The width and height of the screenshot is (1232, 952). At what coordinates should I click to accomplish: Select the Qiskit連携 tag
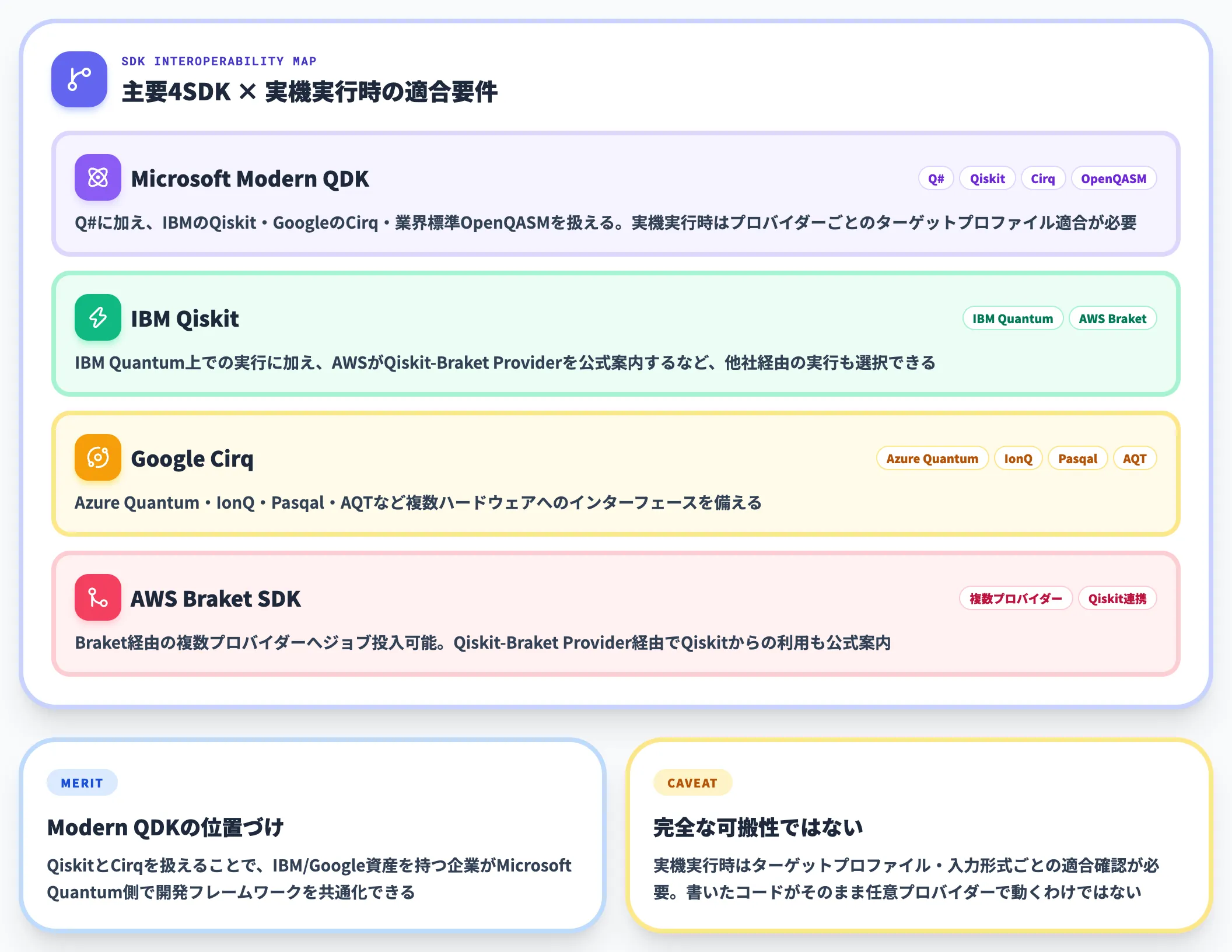coord(1118,598)
